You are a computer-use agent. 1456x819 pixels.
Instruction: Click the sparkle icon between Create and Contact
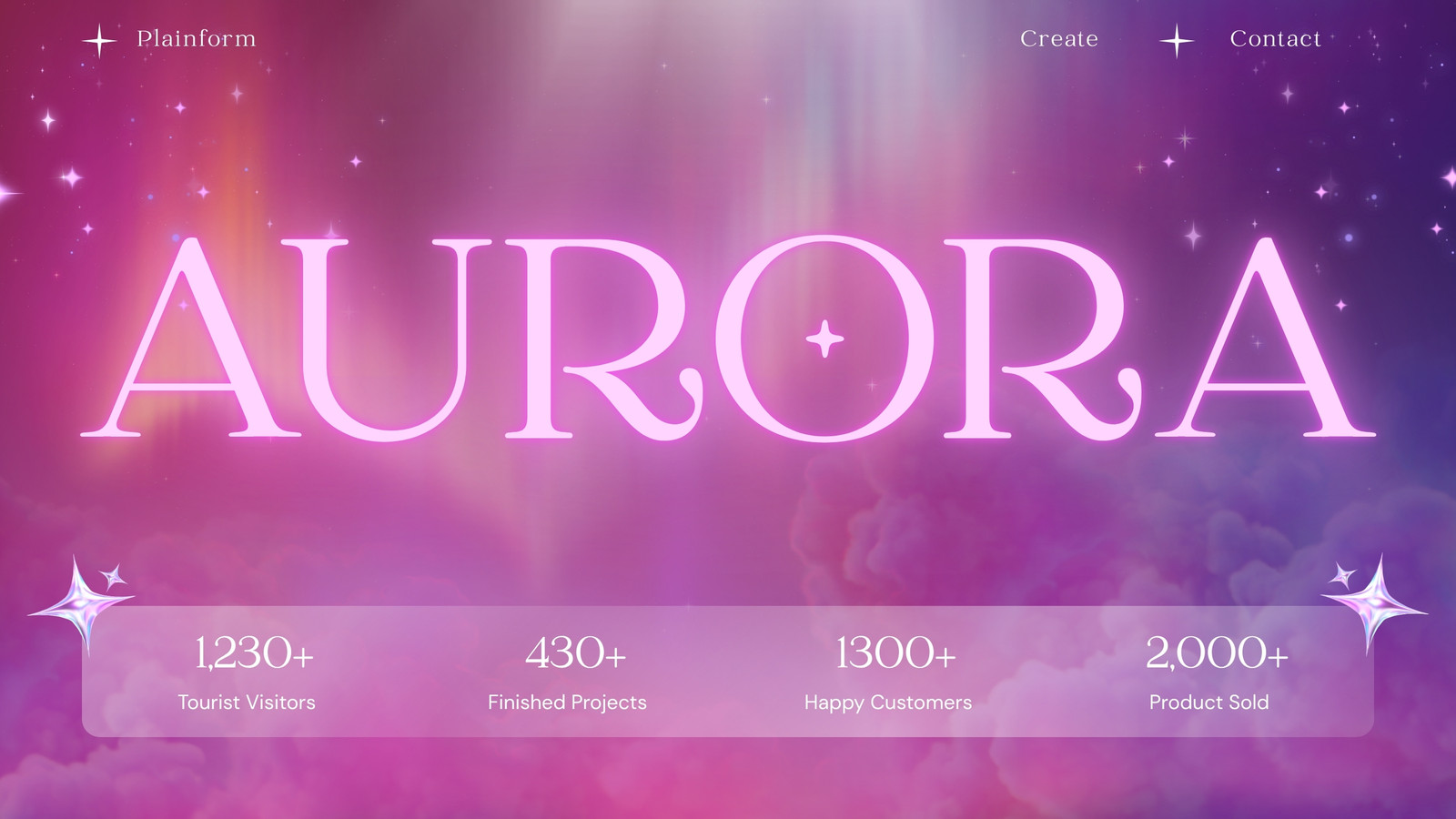tap(1177, 41)
